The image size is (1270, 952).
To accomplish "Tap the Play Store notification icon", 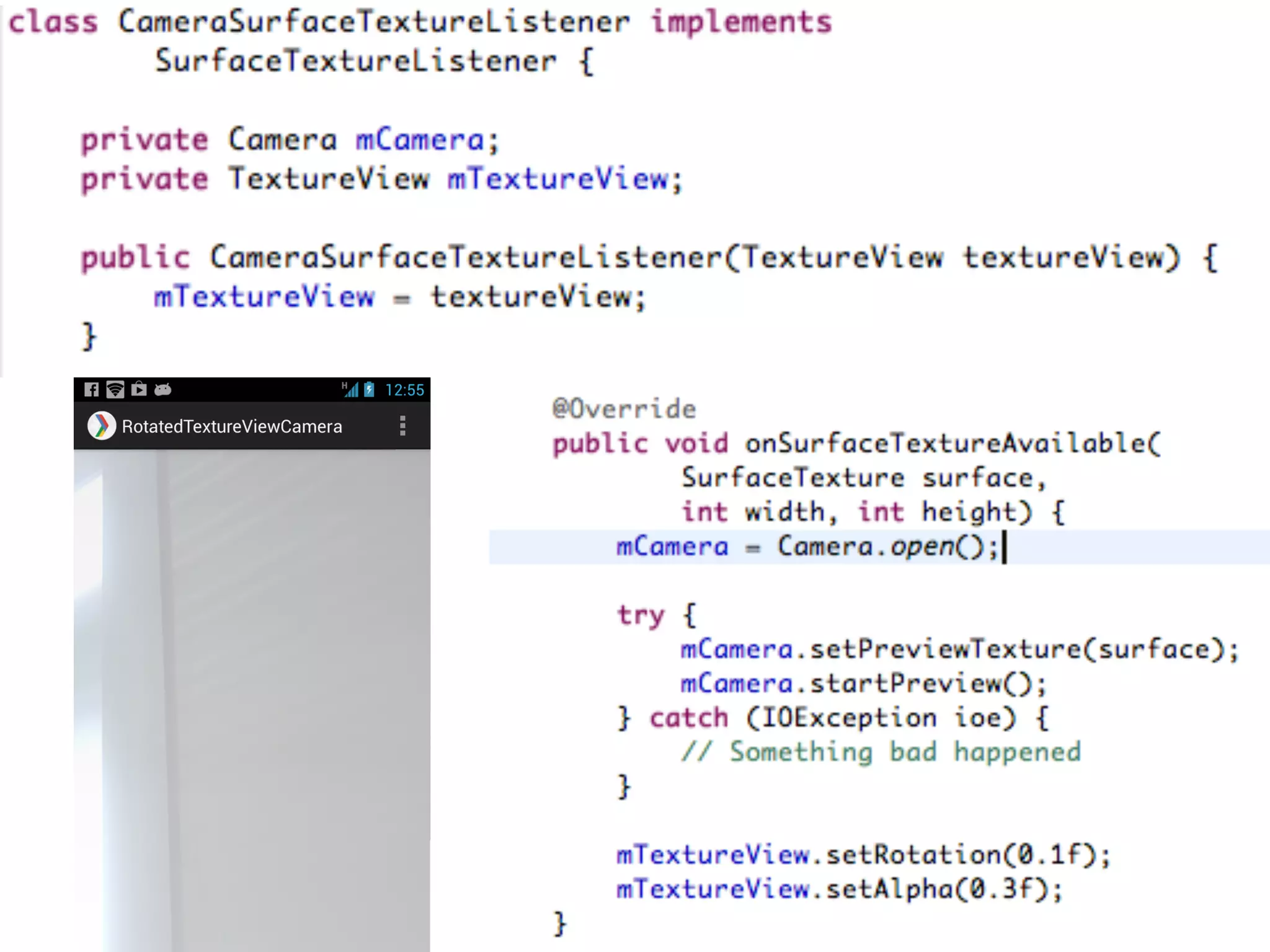I will [x=139, y=389].
